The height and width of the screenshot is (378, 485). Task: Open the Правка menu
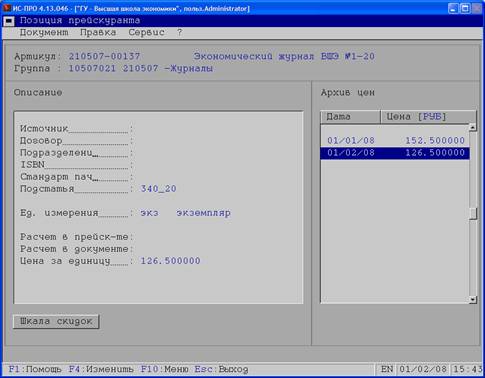[98, 32]
